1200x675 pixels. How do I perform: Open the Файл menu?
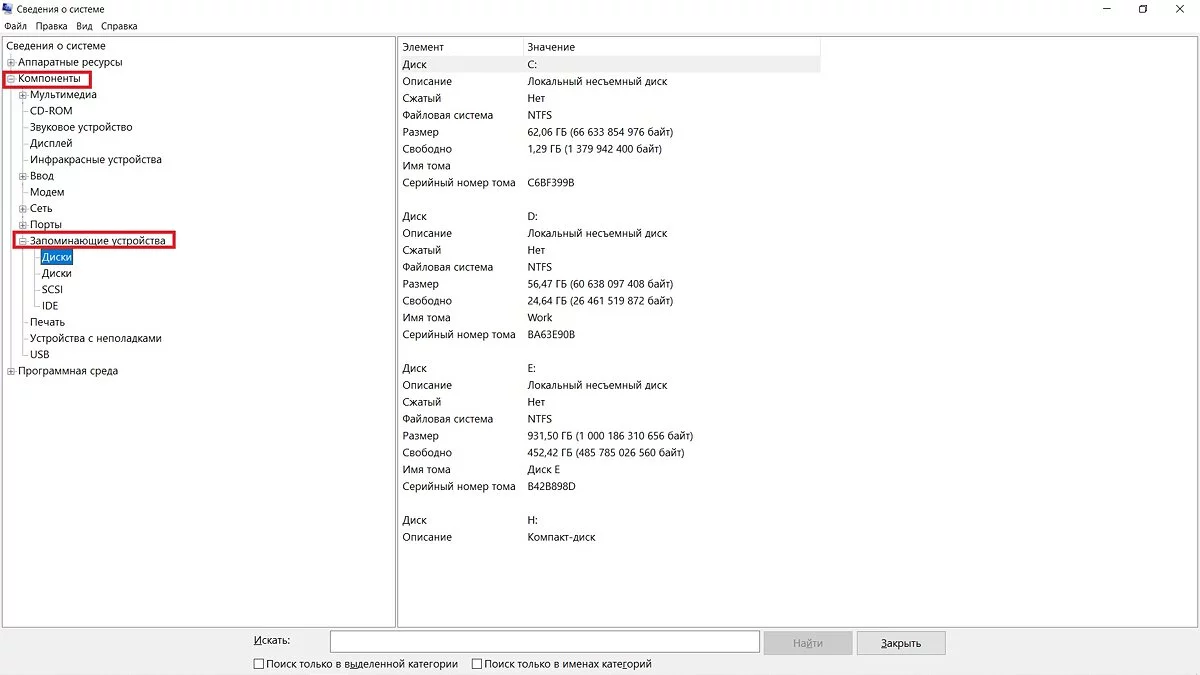(x=15, y=26)
